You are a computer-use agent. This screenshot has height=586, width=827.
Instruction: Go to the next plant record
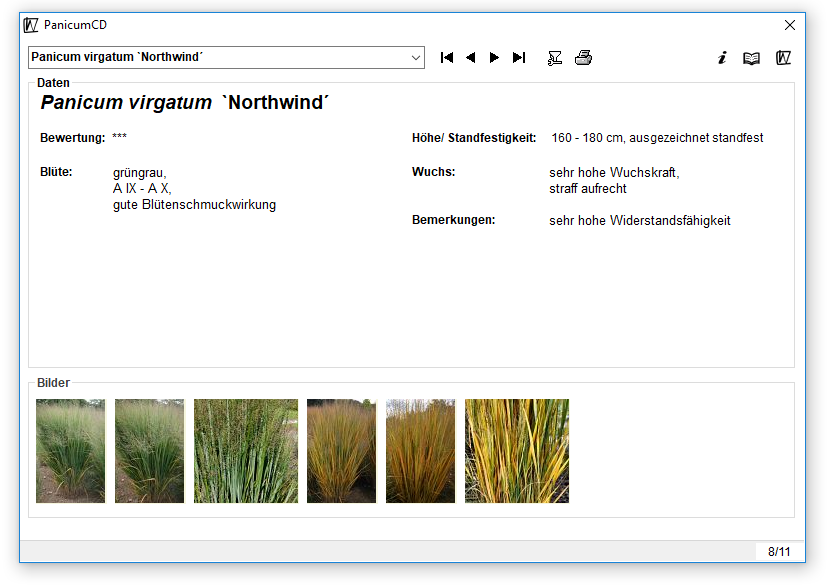[x=494, y=58]
